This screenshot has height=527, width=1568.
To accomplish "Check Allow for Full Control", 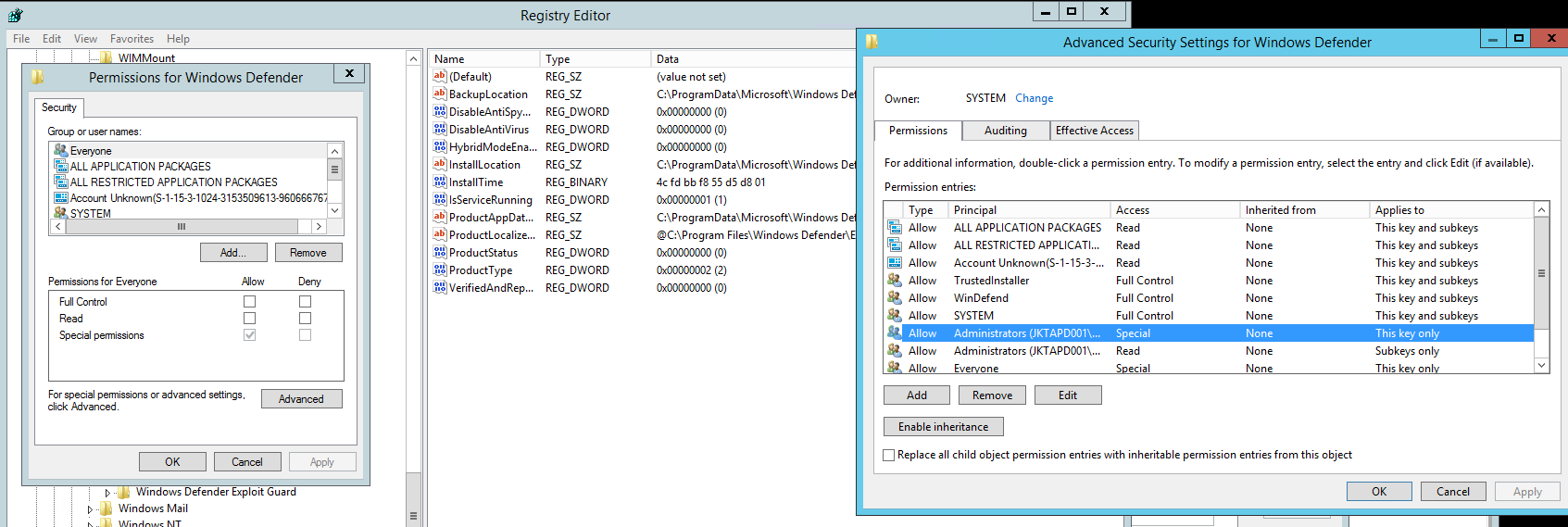I will (x=249, y=302).
